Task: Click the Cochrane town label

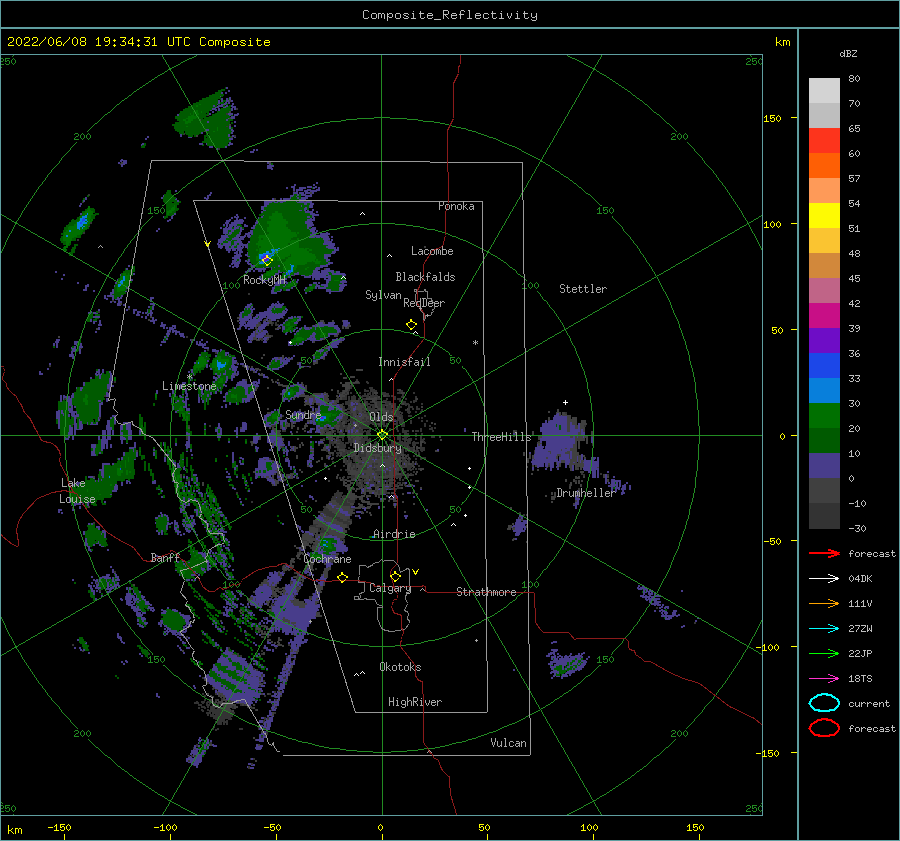Action: click(327, 559)
